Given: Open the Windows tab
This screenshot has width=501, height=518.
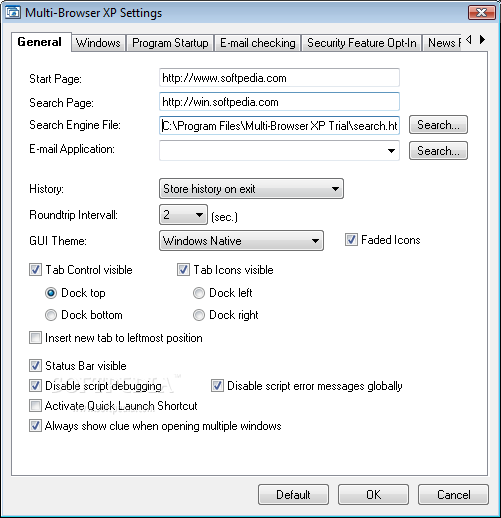Looking at the screenshot, I should [98, 43].
